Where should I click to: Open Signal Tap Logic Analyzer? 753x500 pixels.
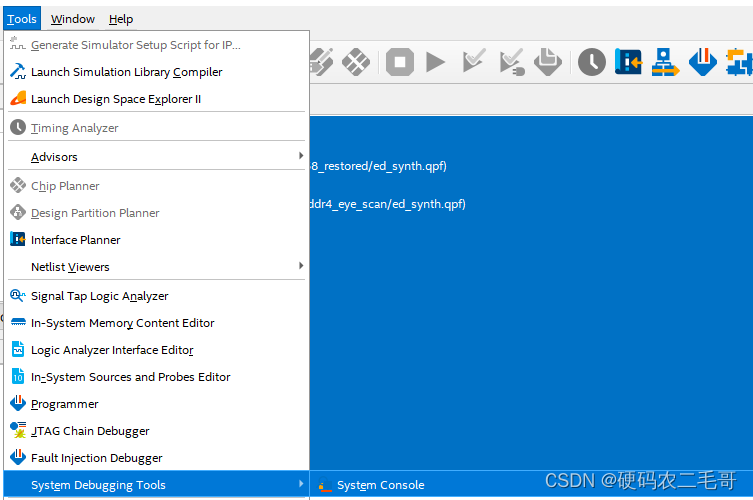[99, 296]
